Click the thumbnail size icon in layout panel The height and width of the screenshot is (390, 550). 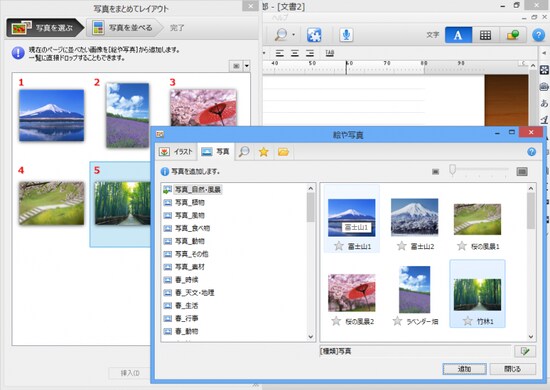[x=236, y=66]
